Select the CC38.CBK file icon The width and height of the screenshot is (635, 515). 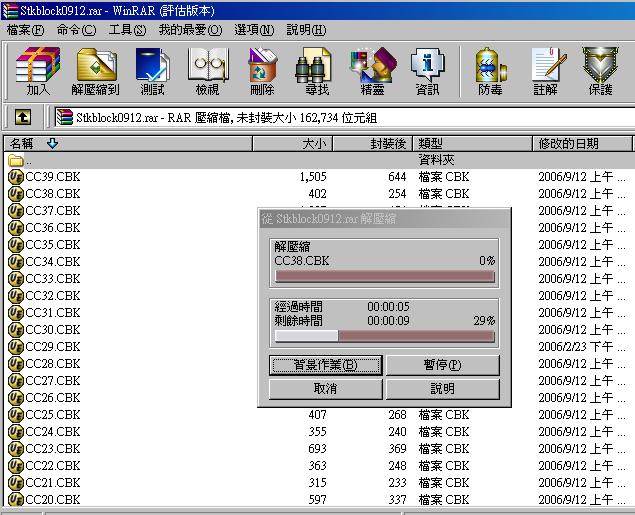[16, 194]
